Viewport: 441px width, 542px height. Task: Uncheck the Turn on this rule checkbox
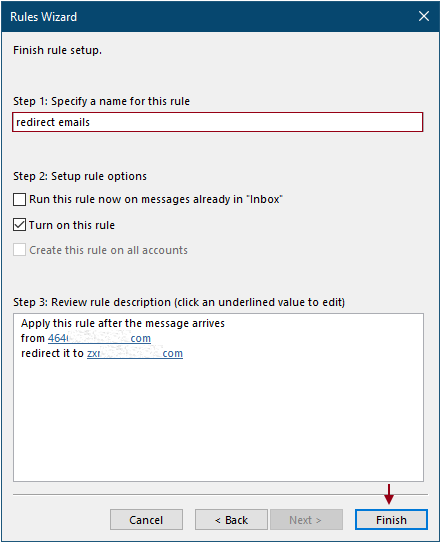(x=19, y=225)
